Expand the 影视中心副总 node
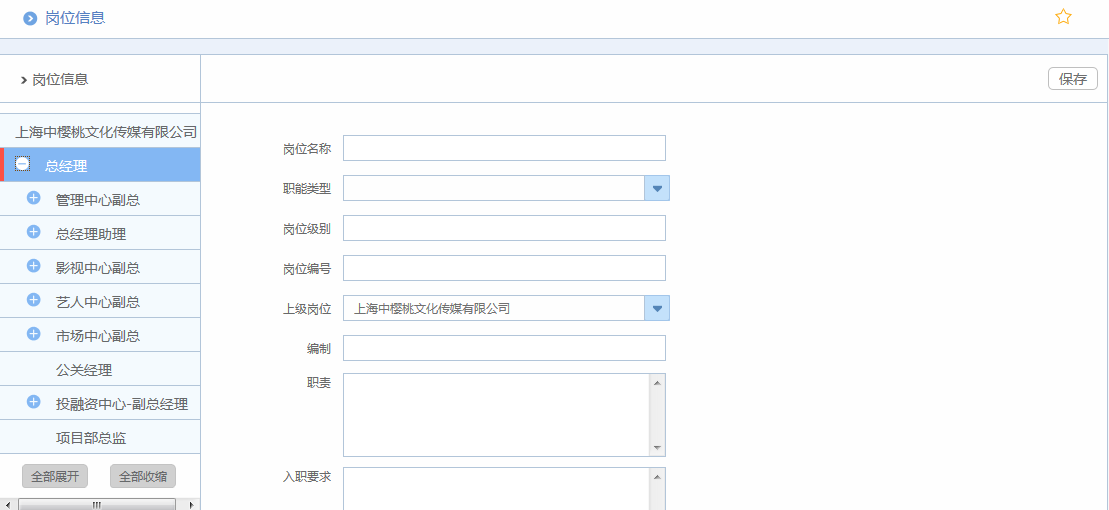1109x510 pixels. (33, 265)
